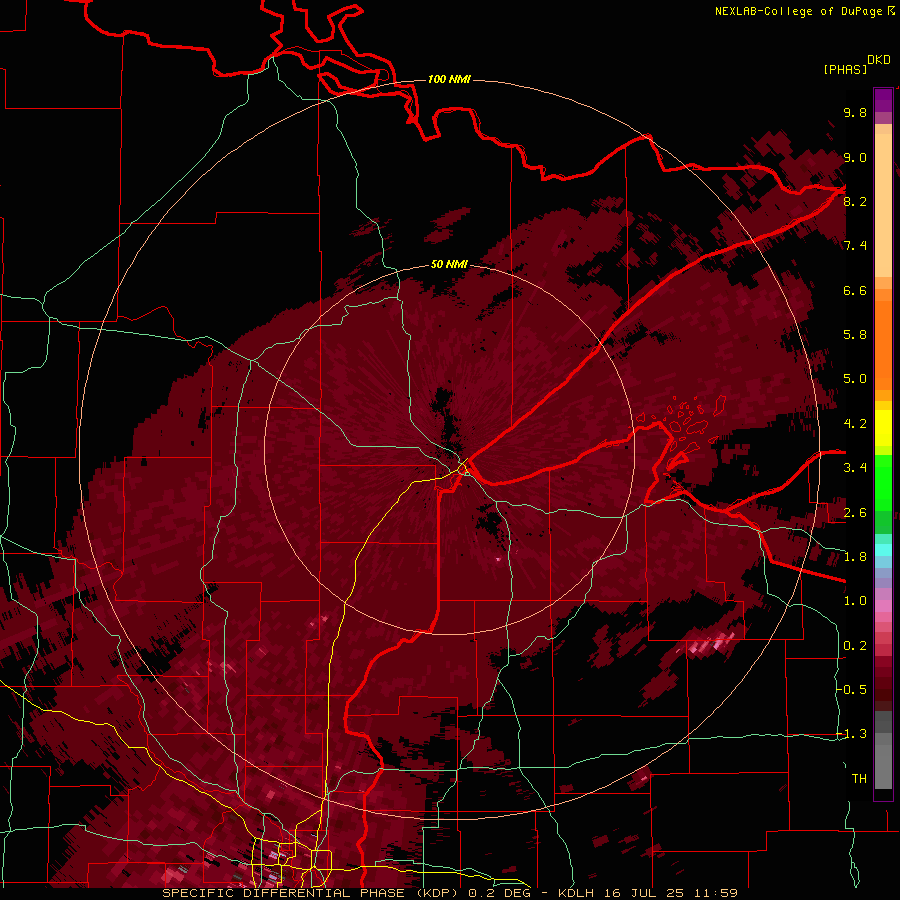Click the 8.2 legend value
The height and width of the screenshot is (900, 900).
855,201
